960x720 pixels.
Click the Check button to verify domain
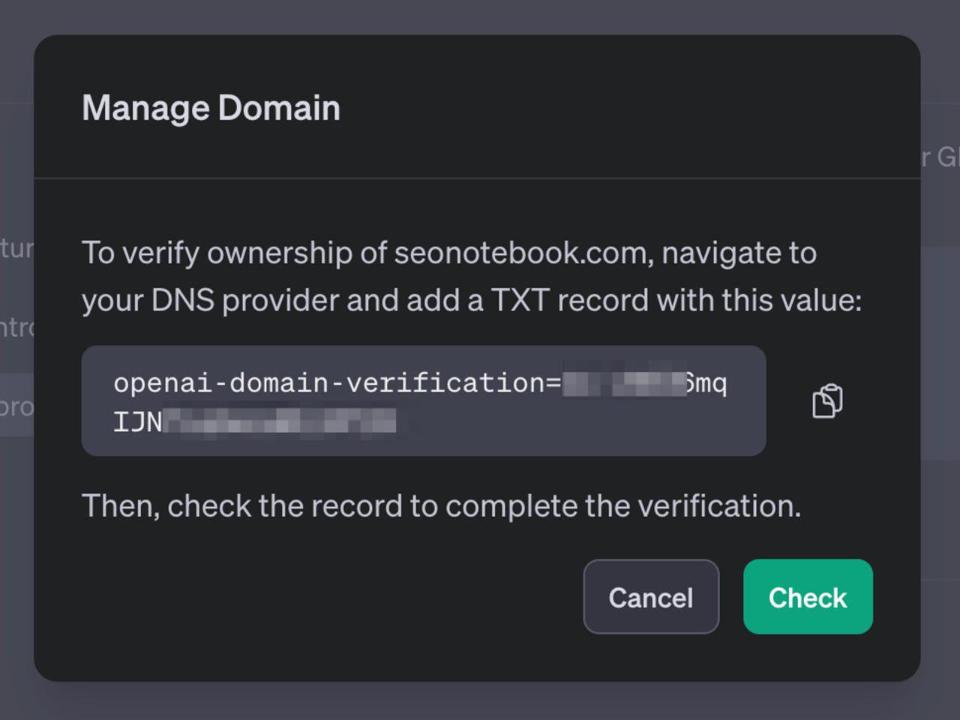click(x=808, y=596)
